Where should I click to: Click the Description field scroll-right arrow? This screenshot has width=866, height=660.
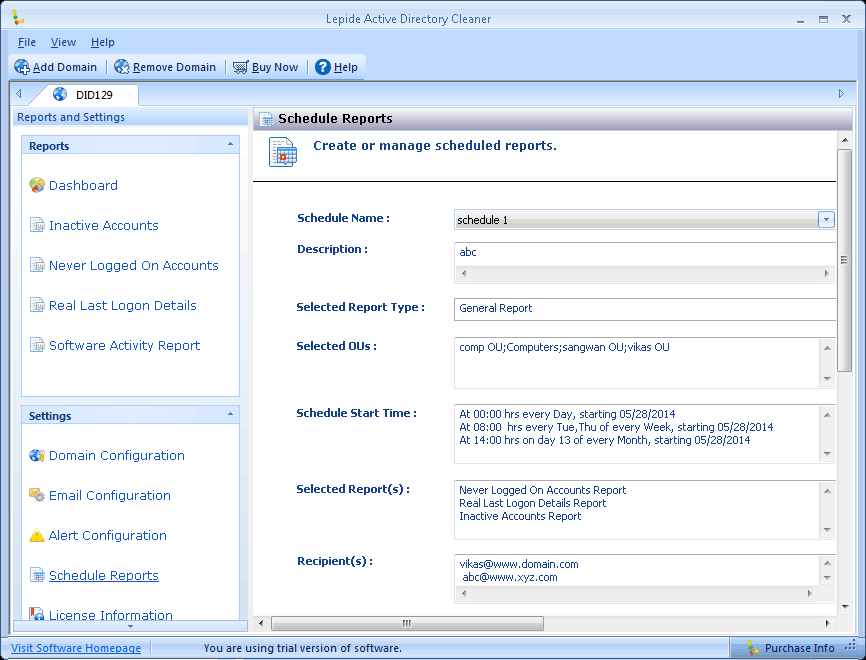pyautogui.click(x=826, y=273)
